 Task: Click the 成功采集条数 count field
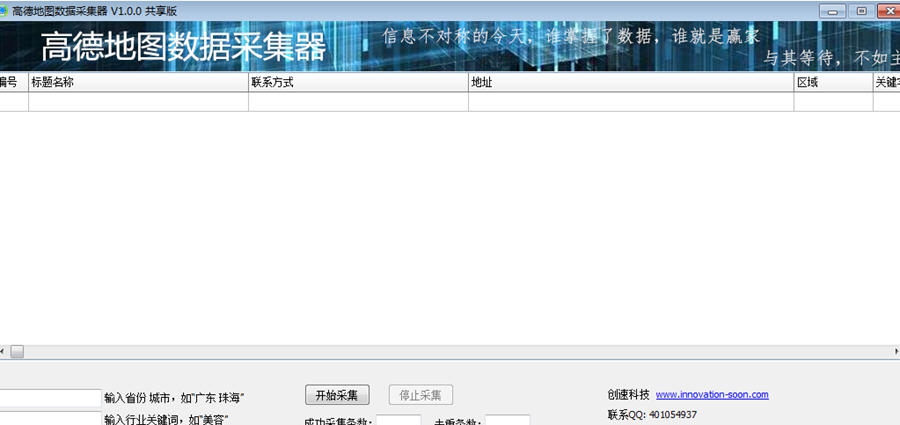(398, 420)
